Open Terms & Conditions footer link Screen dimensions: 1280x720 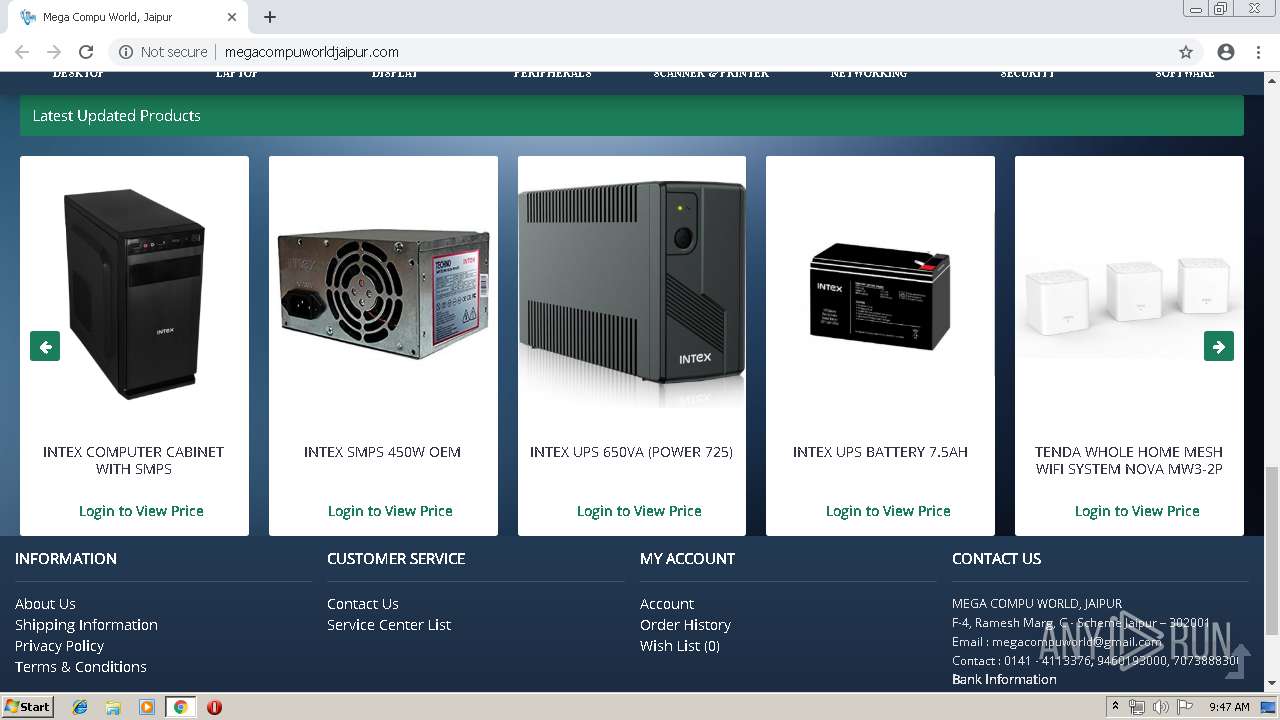point(81,667)
